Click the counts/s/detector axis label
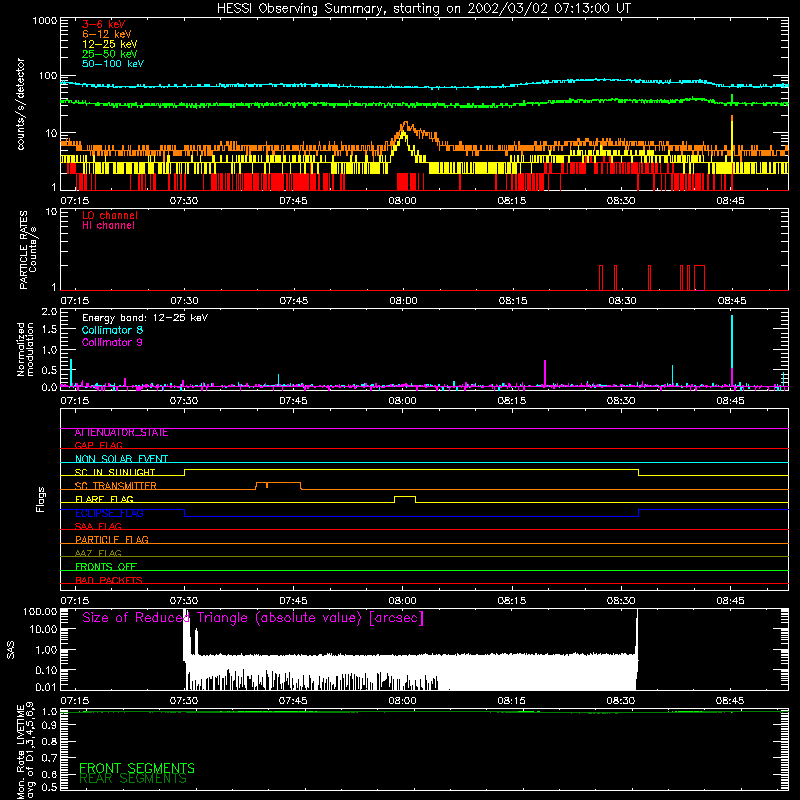 tap(21, 104)
